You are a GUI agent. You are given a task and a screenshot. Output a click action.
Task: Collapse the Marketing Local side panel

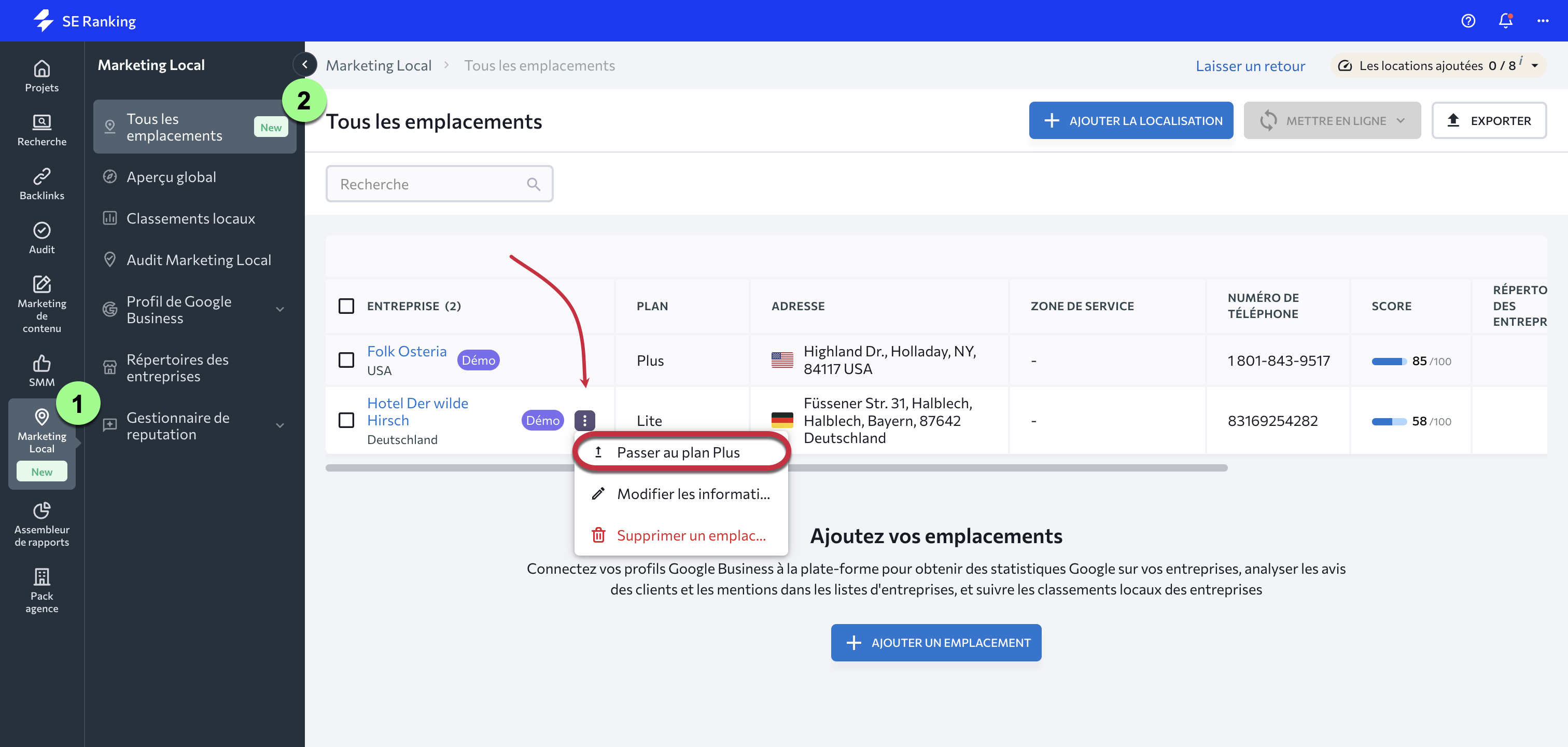coord(305,64)
